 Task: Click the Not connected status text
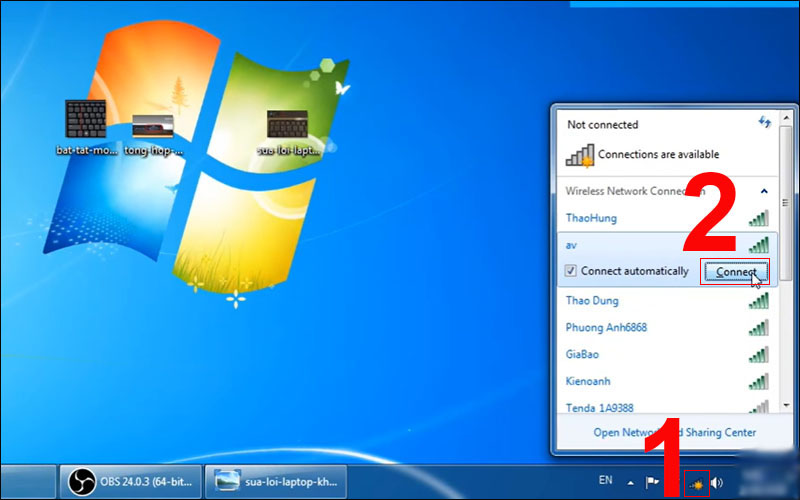pos(603,125)
